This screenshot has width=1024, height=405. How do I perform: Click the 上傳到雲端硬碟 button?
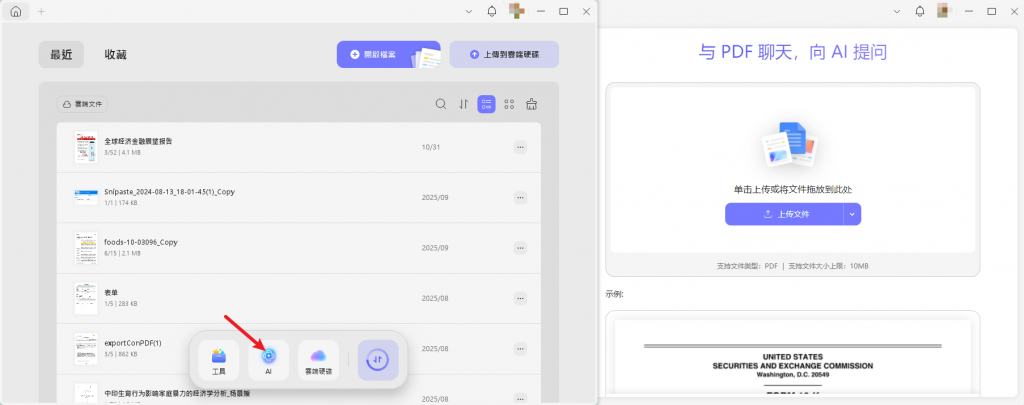click(x=504, y=54)
